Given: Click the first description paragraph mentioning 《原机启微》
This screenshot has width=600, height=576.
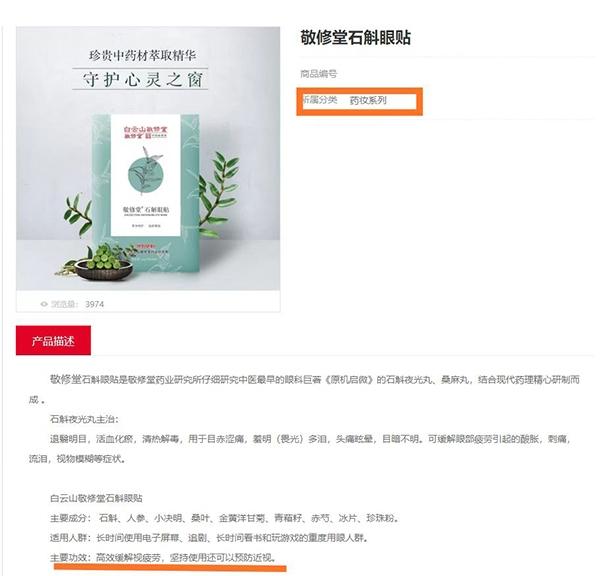Looking at the screenshot, I should 304,390.
